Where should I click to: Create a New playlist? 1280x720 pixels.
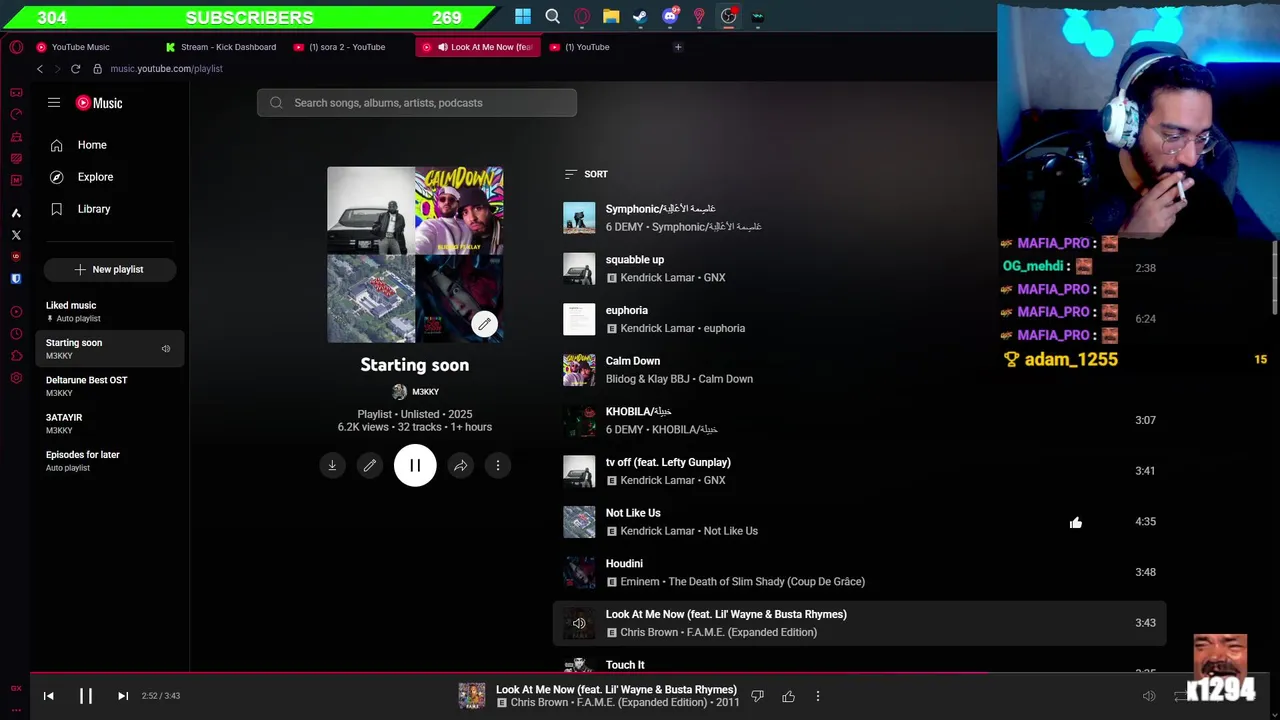tap(110, 269)
